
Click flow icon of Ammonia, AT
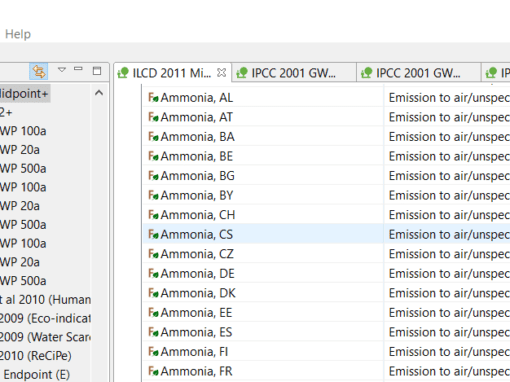[x=153, y=117]
